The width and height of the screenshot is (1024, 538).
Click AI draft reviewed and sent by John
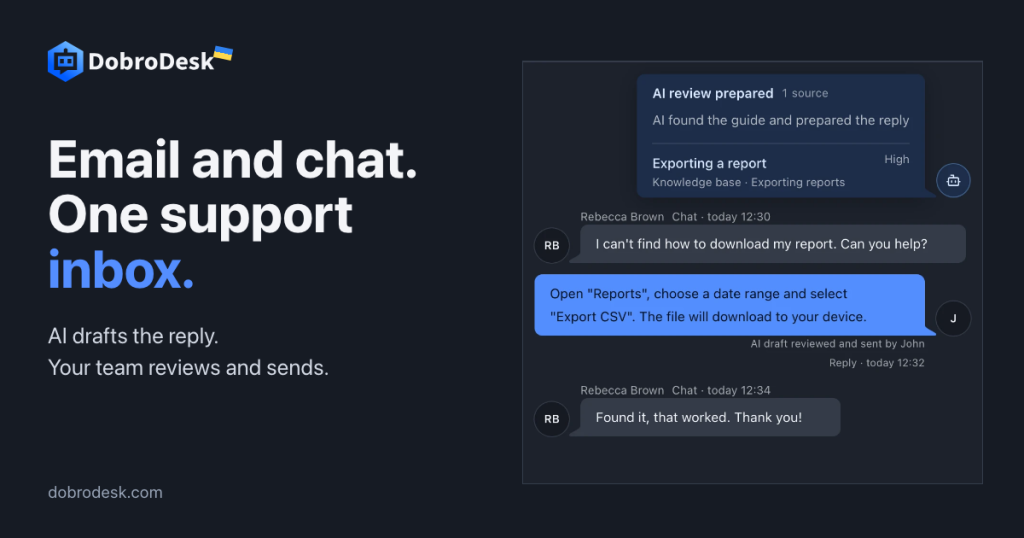coord(837,343)
